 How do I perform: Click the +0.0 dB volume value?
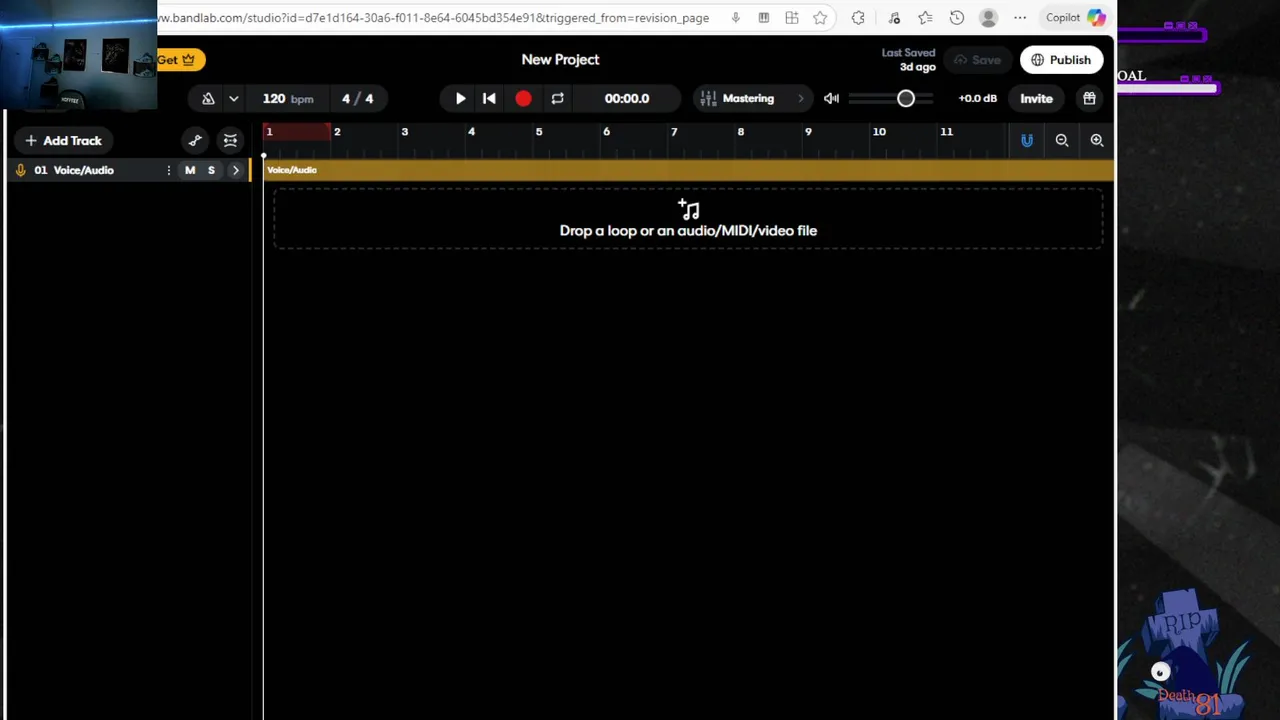(977, 99)
